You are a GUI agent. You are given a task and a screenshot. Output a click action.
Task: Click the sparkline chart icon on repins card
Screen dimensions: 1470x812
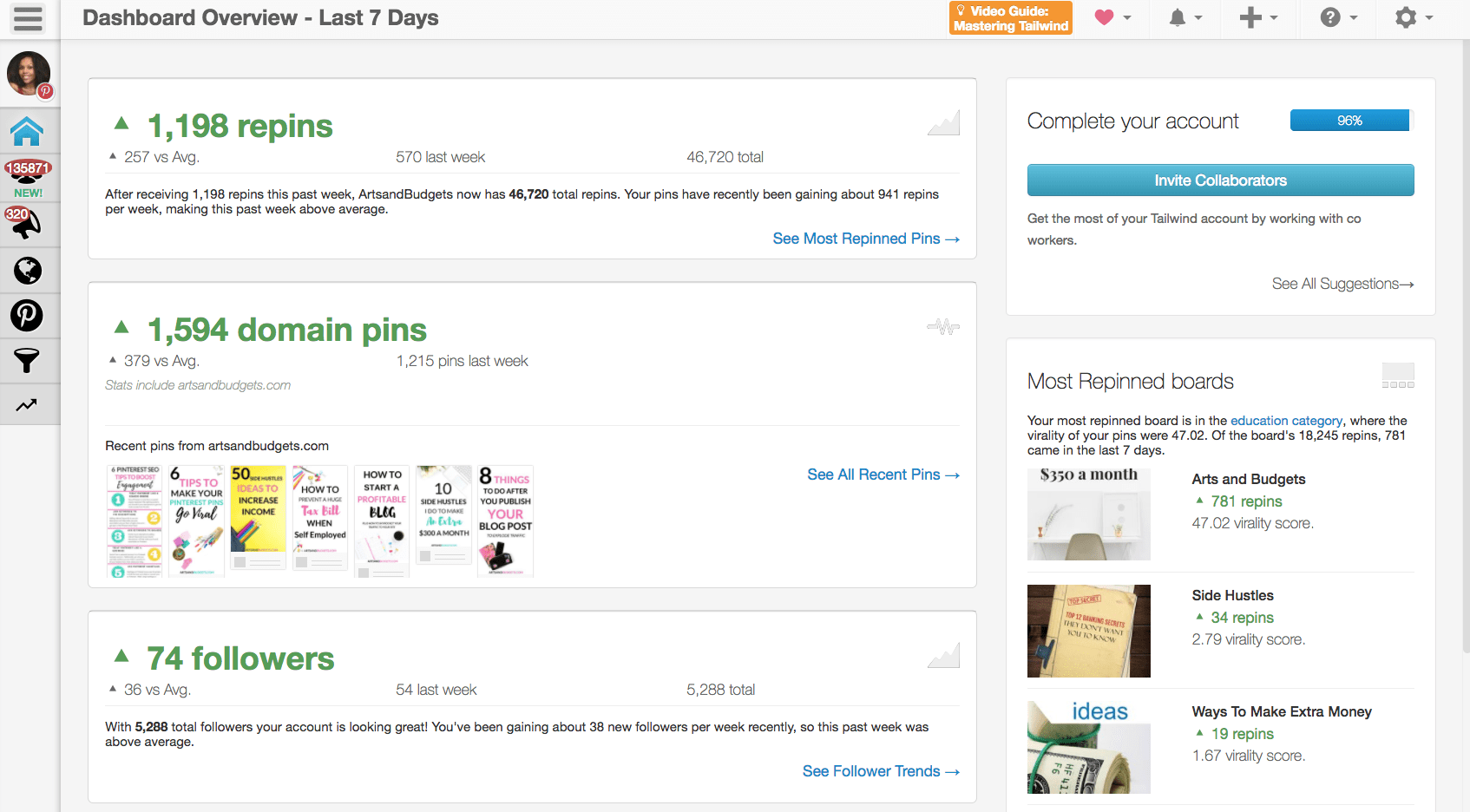click(x=942, y=124)
